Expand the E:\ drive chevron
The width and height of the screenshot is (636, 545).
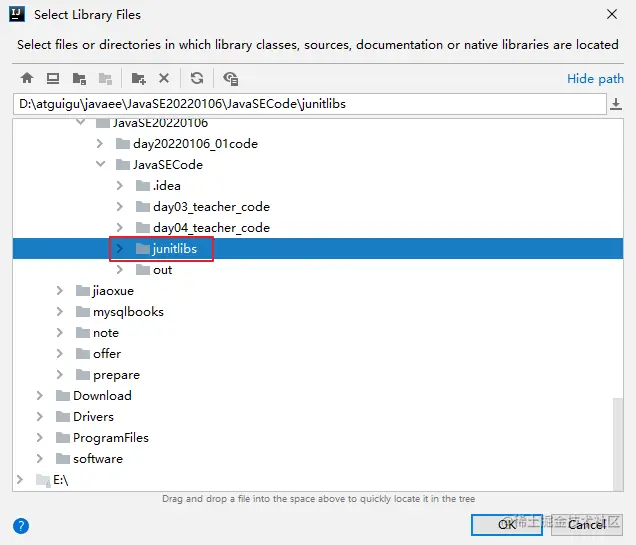click(20, 480)
